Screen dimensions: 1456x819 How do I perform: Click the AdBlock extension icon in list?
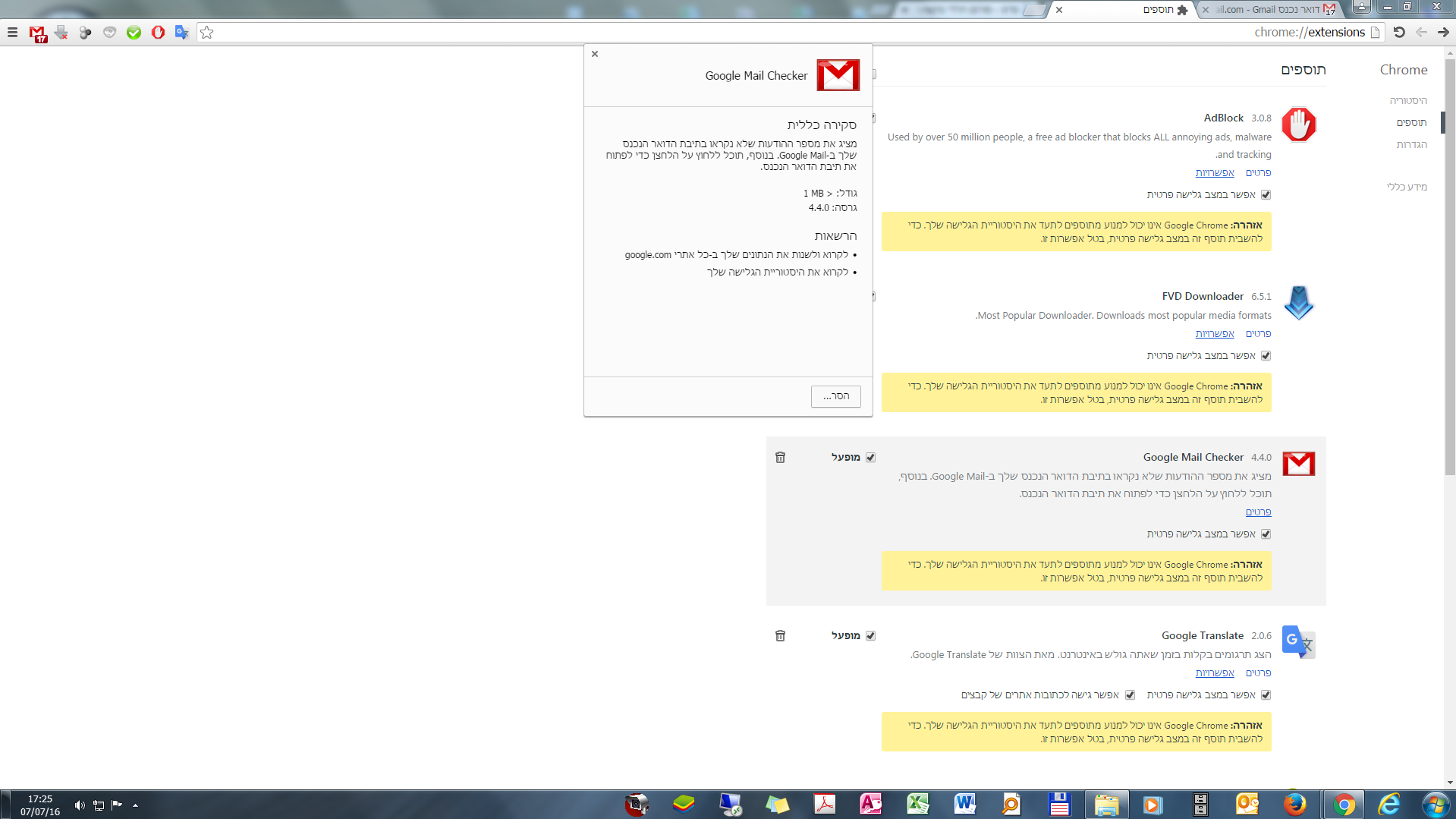[1298, 125]
